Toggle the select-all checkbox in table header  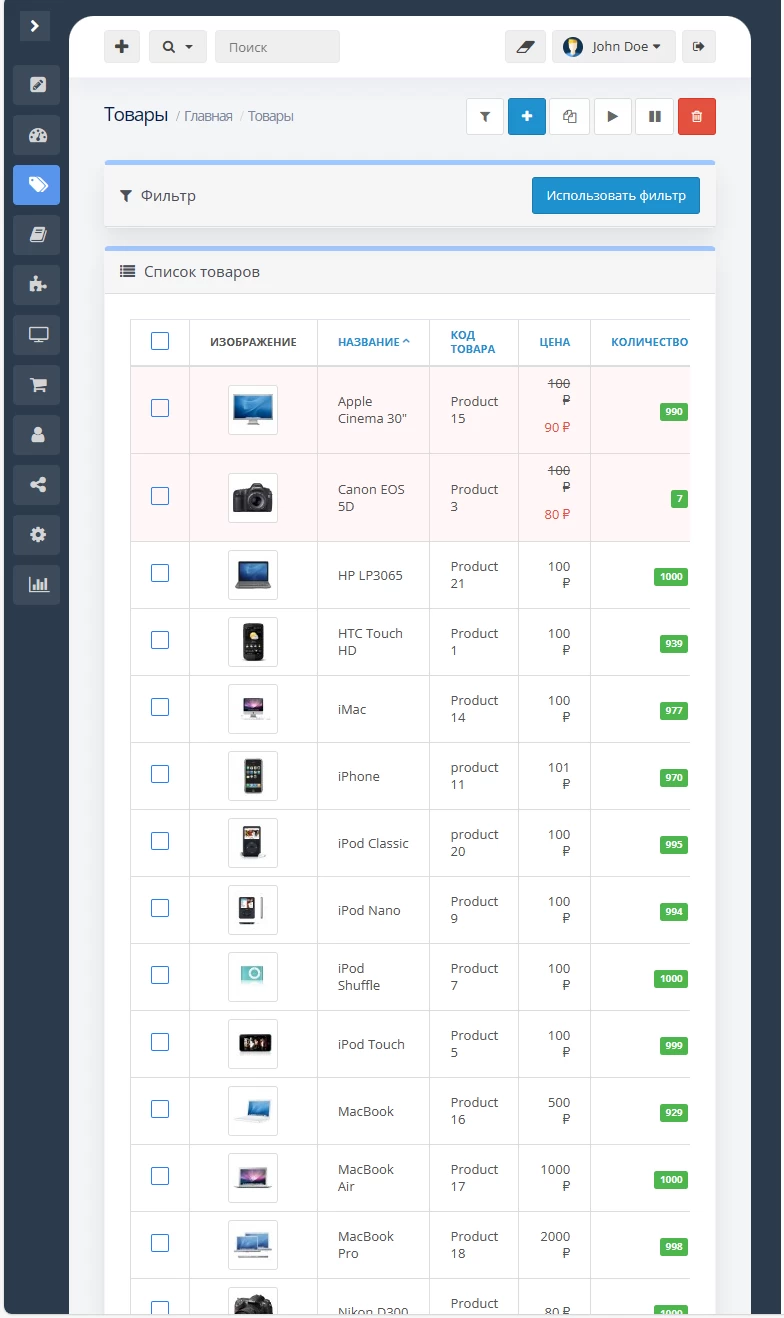click(x=160, y=341)
